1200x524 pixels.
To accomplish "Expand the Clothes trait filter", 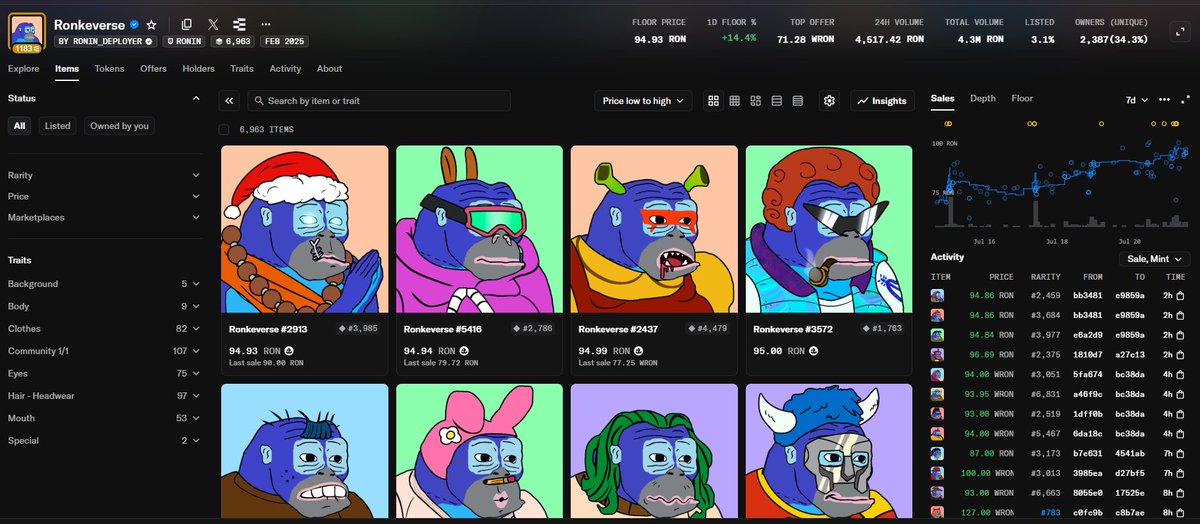I will [104, 328].
